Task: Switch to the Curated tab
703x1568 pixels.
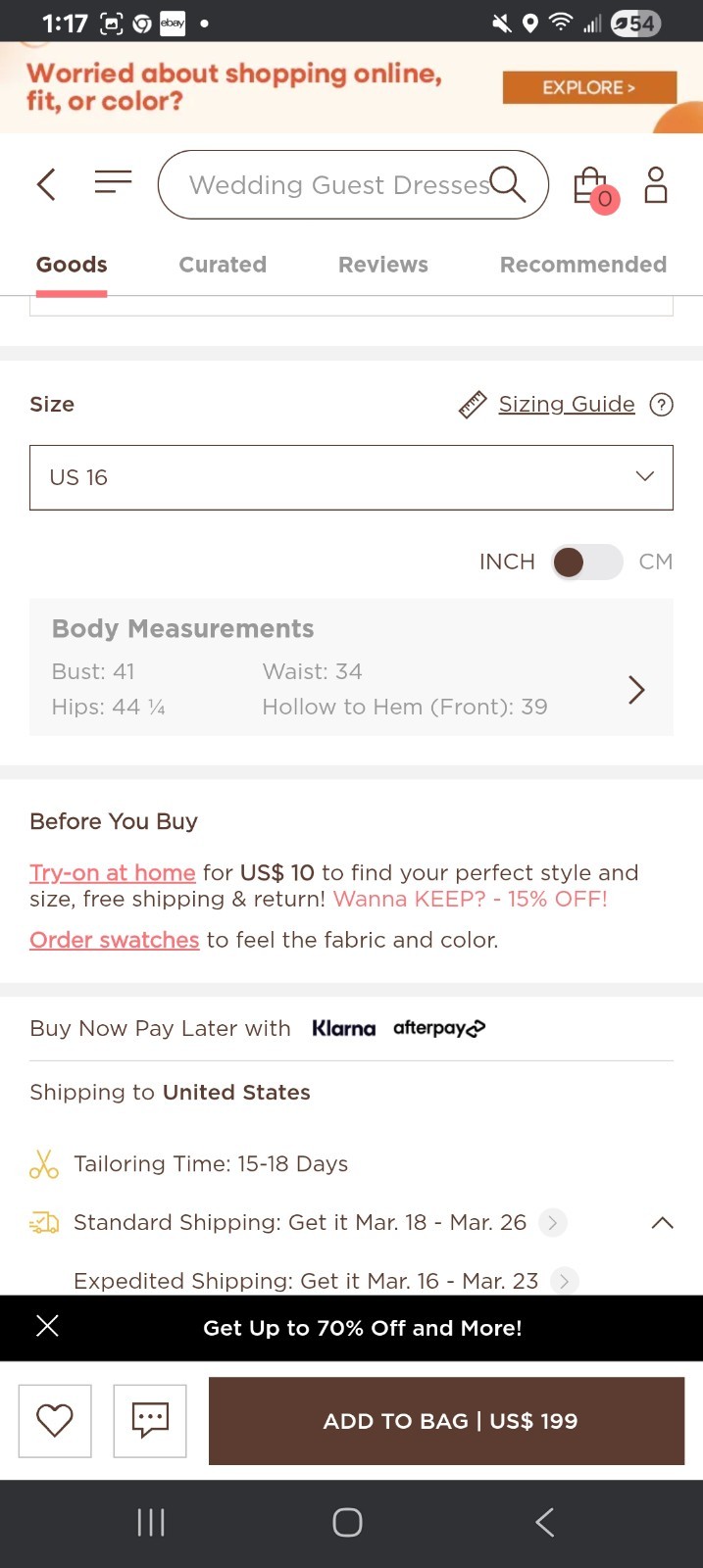Action: click(x=223, y=265)
